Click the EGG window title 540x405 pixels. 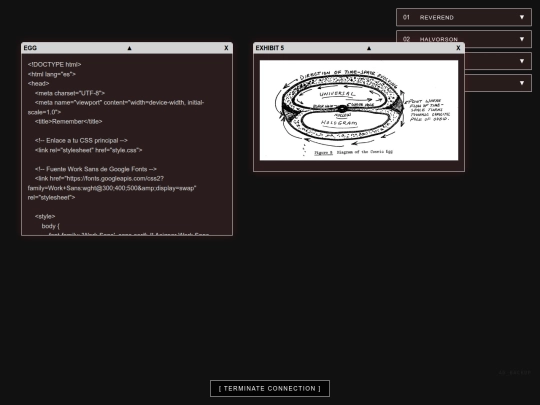click(30, 48)
